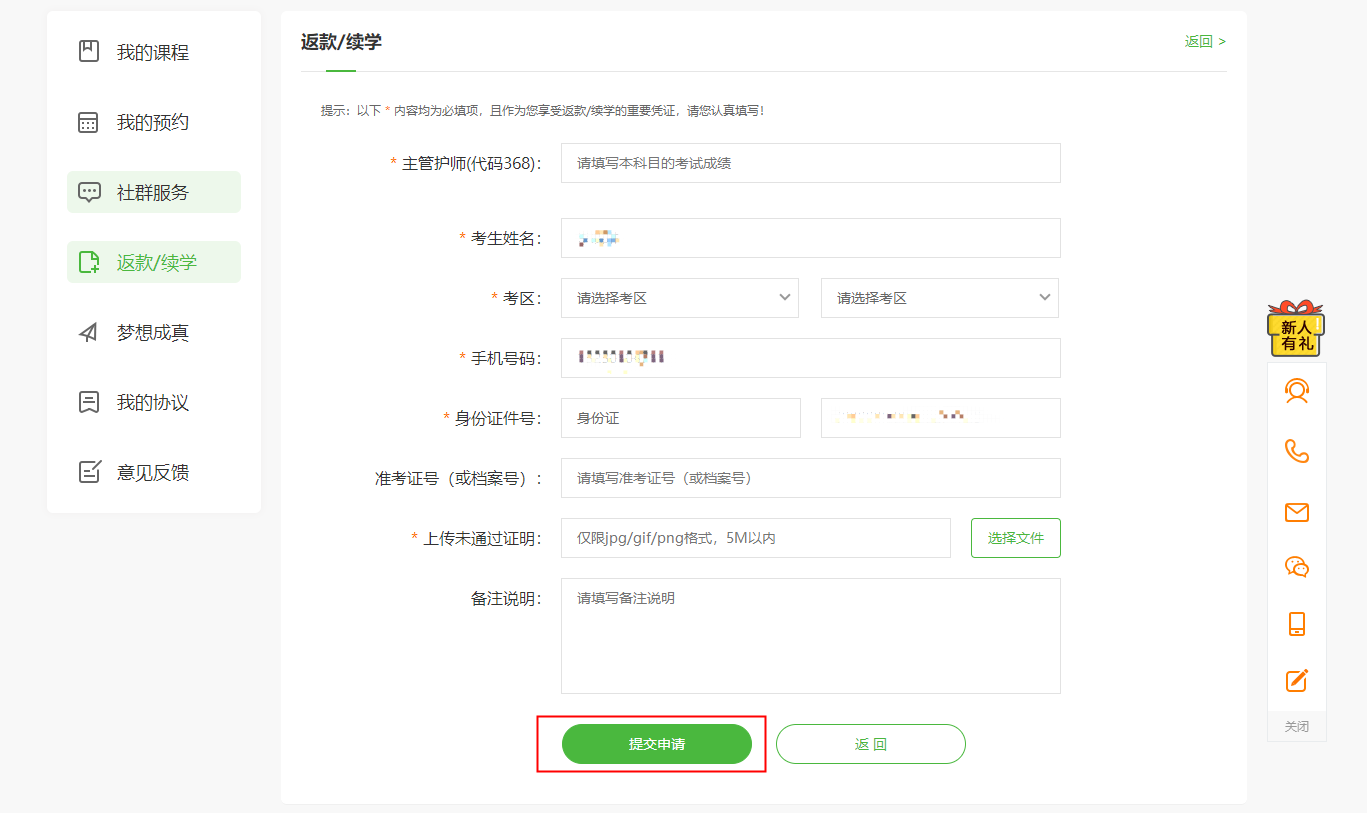Click the 我的课程 bookmark icon
1367x813 pixels.
pos(89,52)
